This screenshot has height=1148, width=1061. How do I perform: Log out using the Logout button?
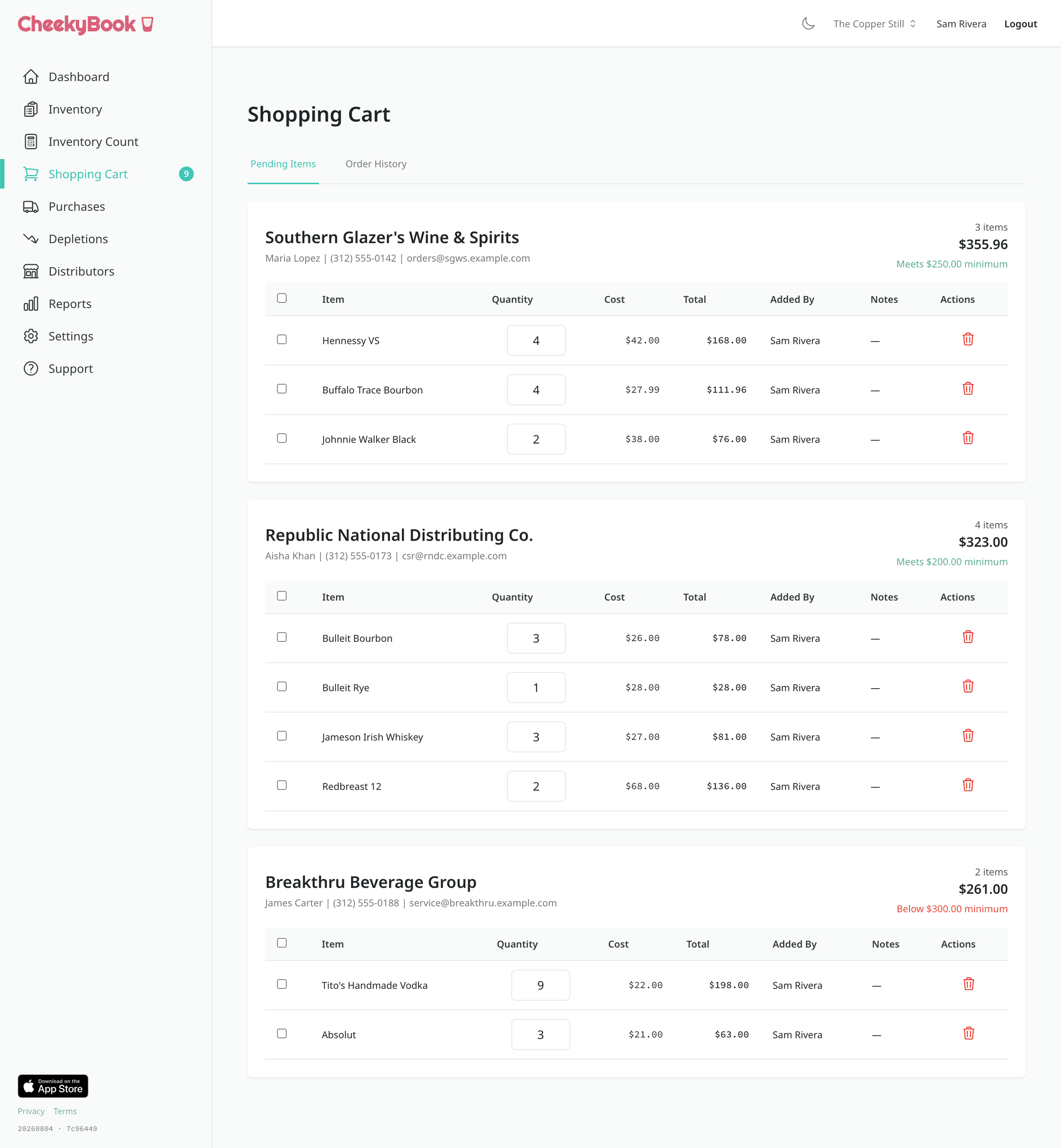click(1020, 24)
